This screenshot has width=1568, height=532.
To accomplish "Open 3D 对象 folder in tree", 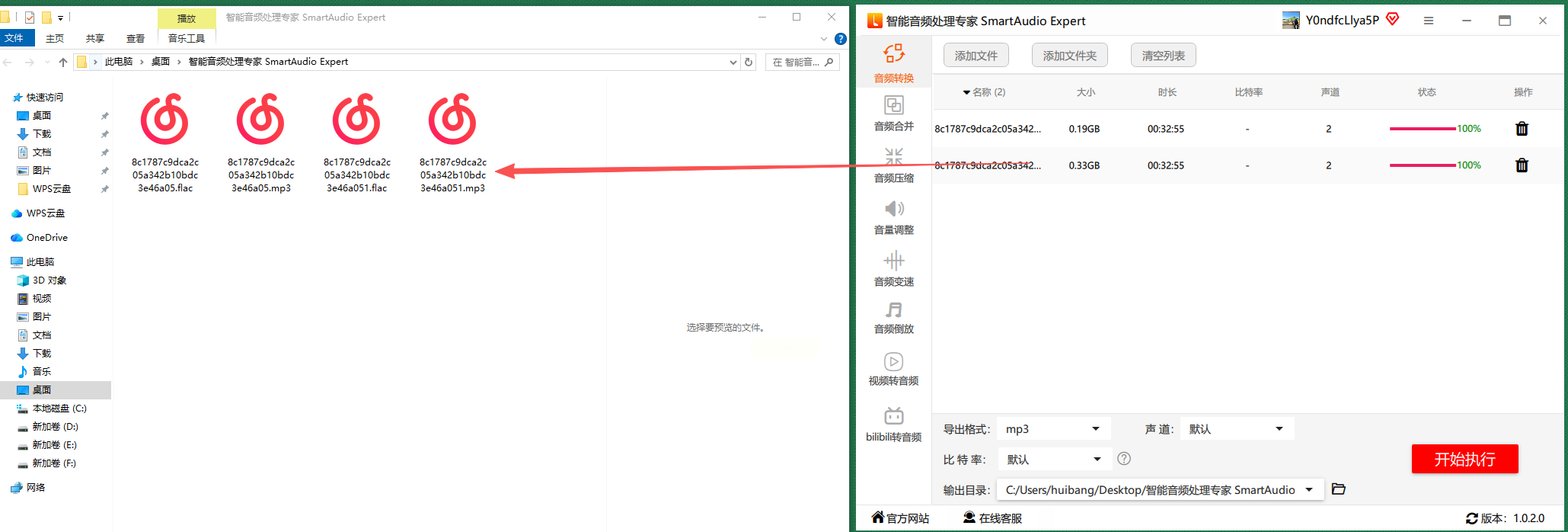I will click(x=49, y=280).
